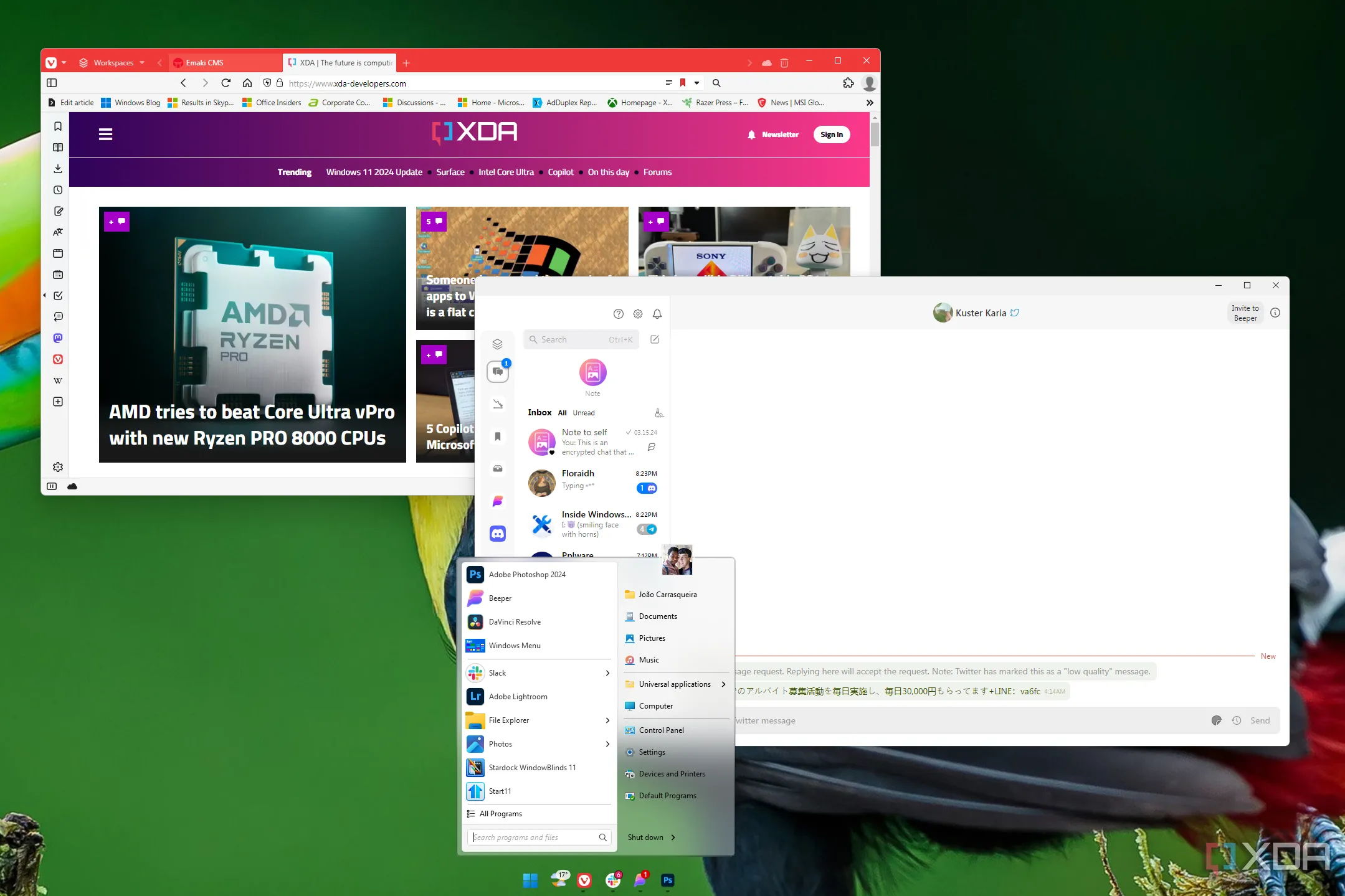Screen dimensions: 1345x896
Task: Compose a new chat in Beeper
Action: click(x=655, y=339)
